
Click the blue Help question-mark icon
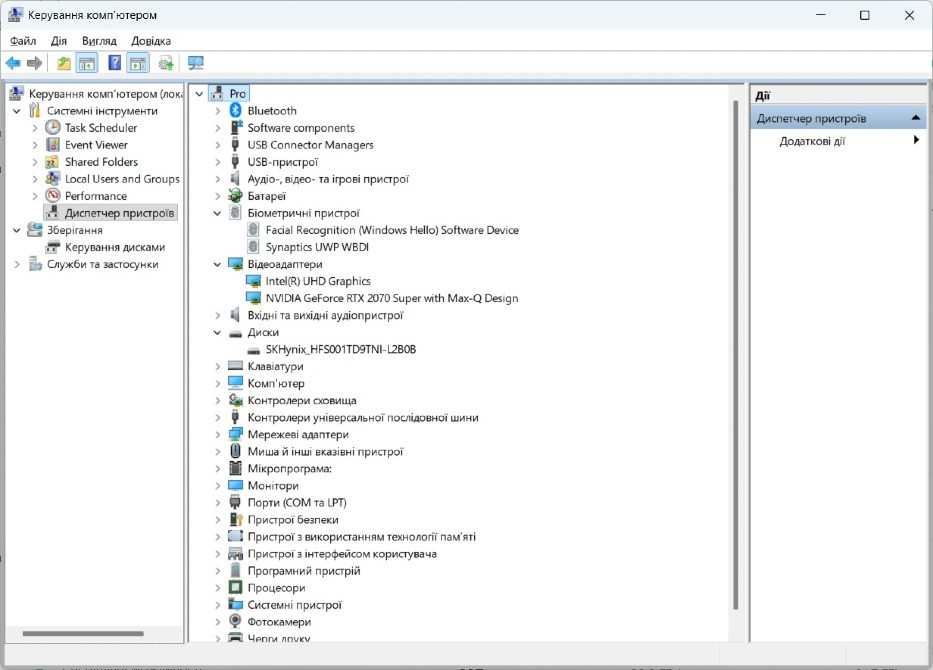pyautogui.click(x=114, y=63)
